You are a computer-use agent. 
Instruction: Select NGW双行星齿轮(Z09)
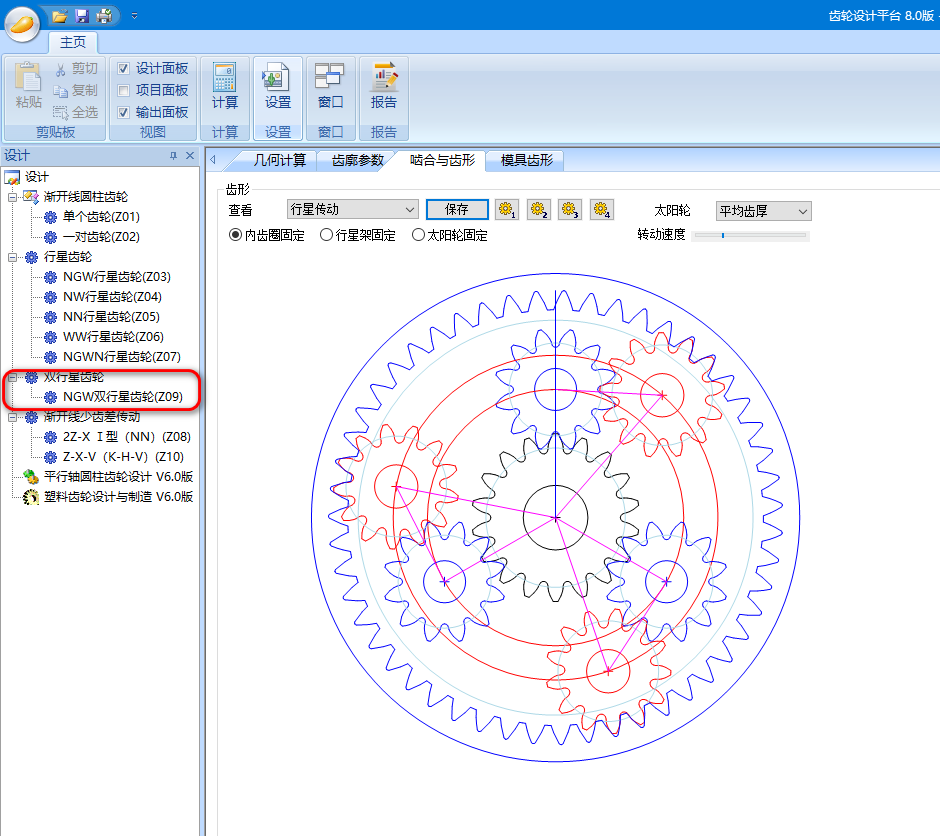pyautogui.click(x=123, y=397)
